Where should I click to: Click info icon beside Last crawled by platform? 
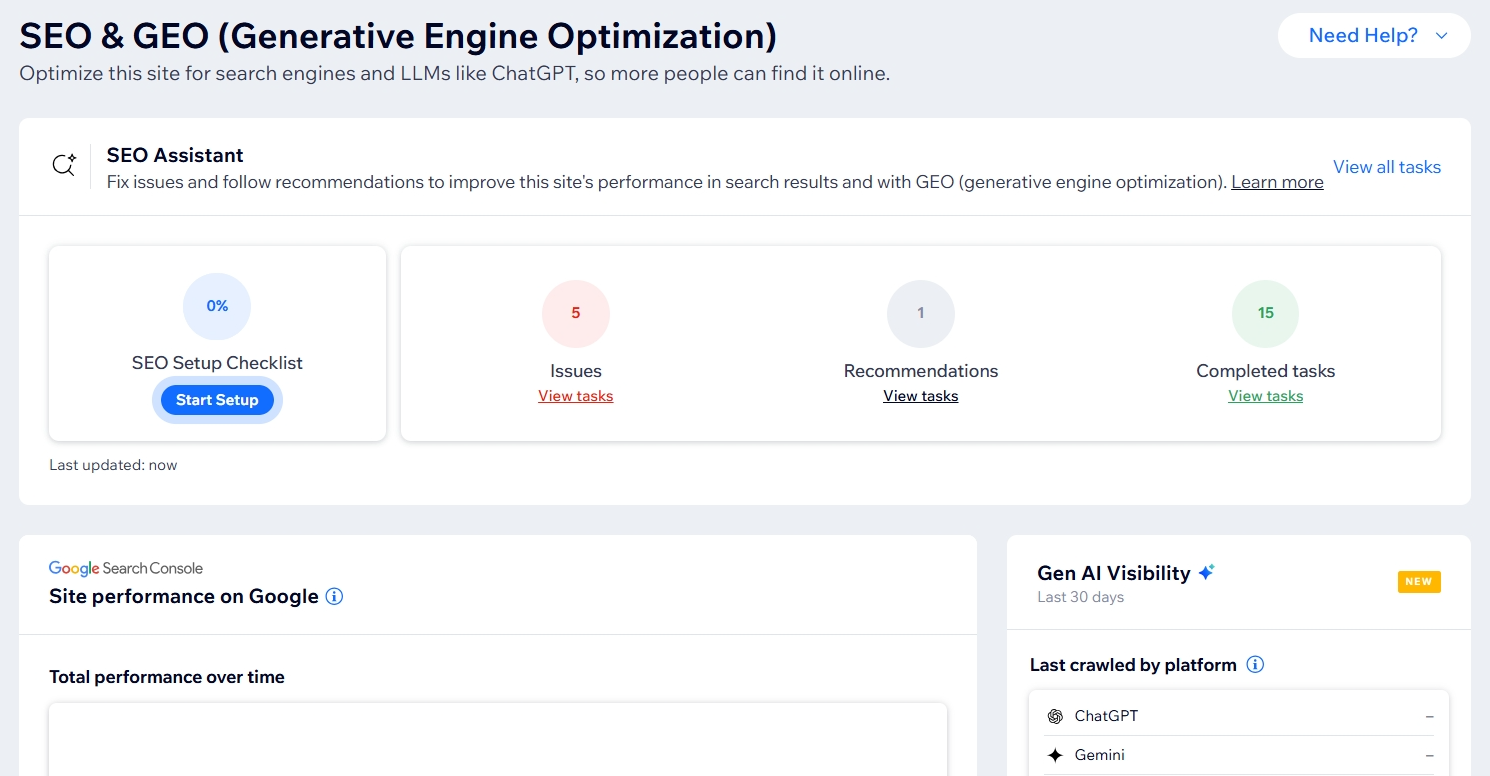point(1256,665)
